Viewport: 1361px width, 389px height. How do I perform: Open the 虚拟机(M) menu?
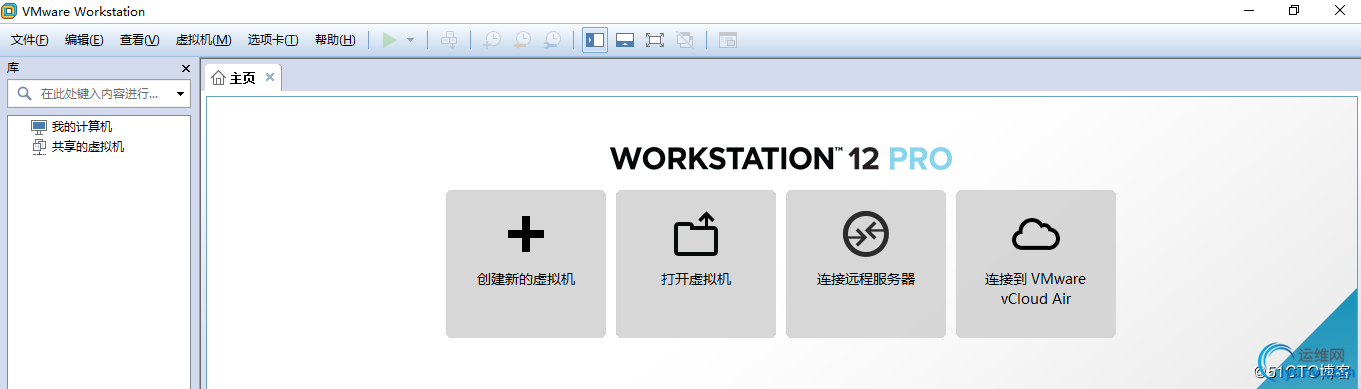click(203, 40)
